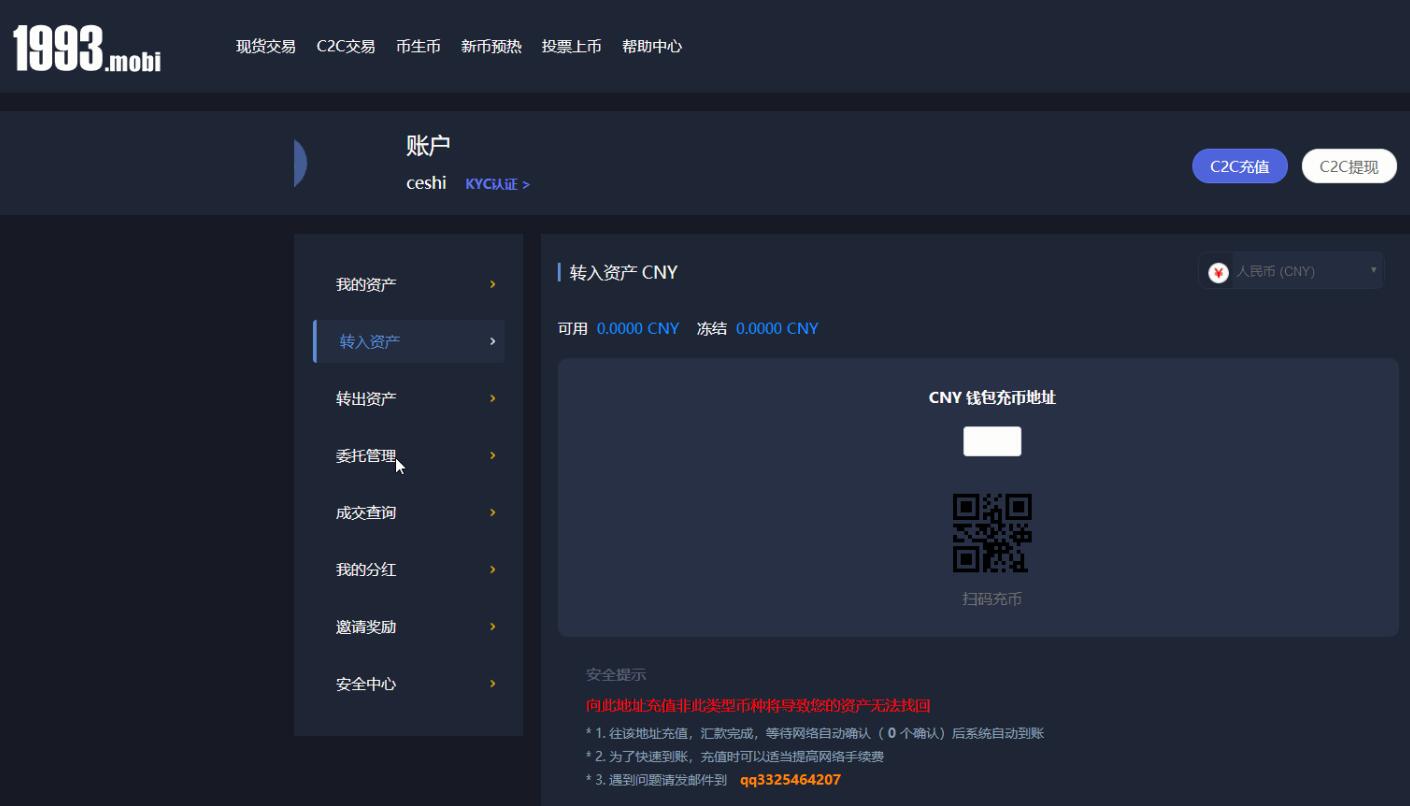Viewport: 1410px width, 806px height.
Task: Click the 扫码充币 label
Action: coord(992,599)
